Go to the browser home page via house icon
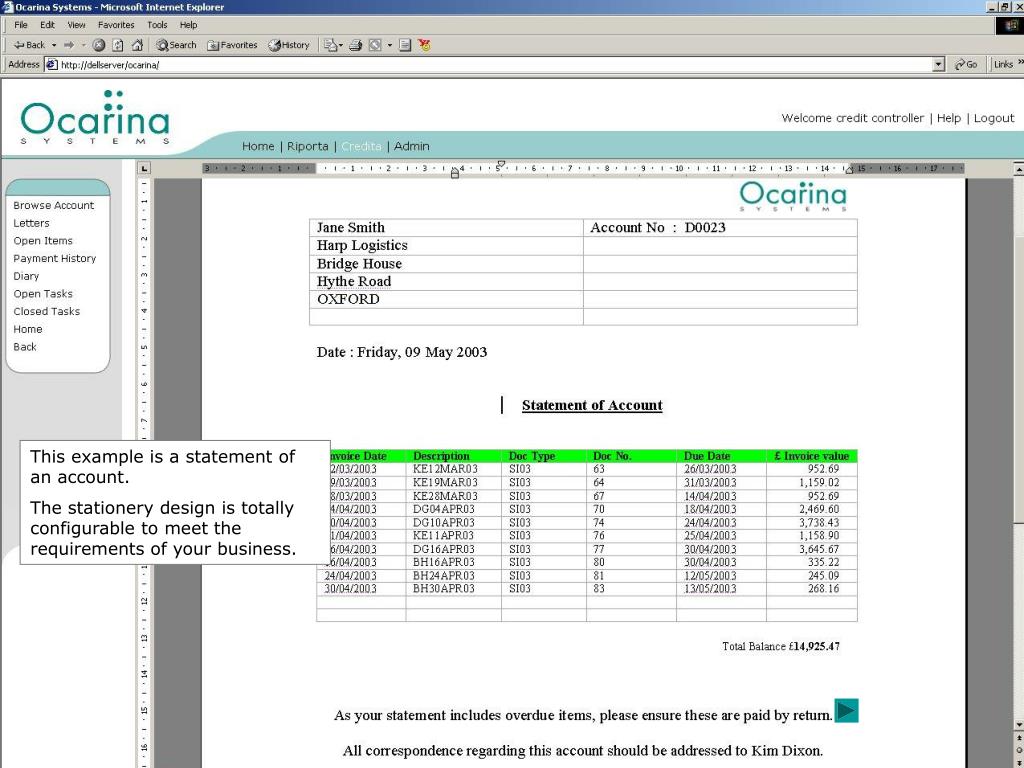The image size is (1024, 768). pyautogui.click(x=137, y=45)
